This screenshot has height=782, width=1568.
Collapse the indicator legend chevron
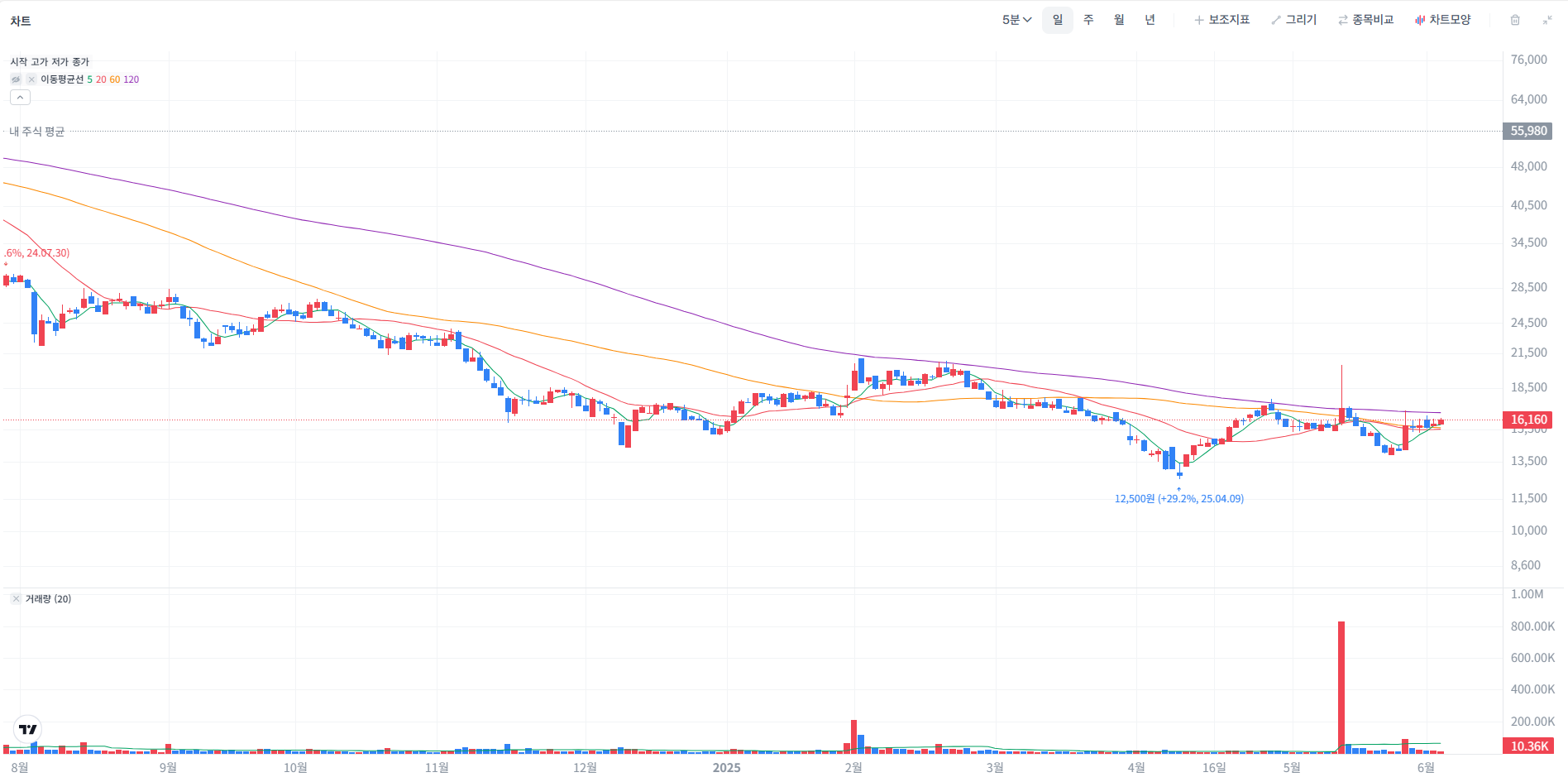click(x=20, y=98)
